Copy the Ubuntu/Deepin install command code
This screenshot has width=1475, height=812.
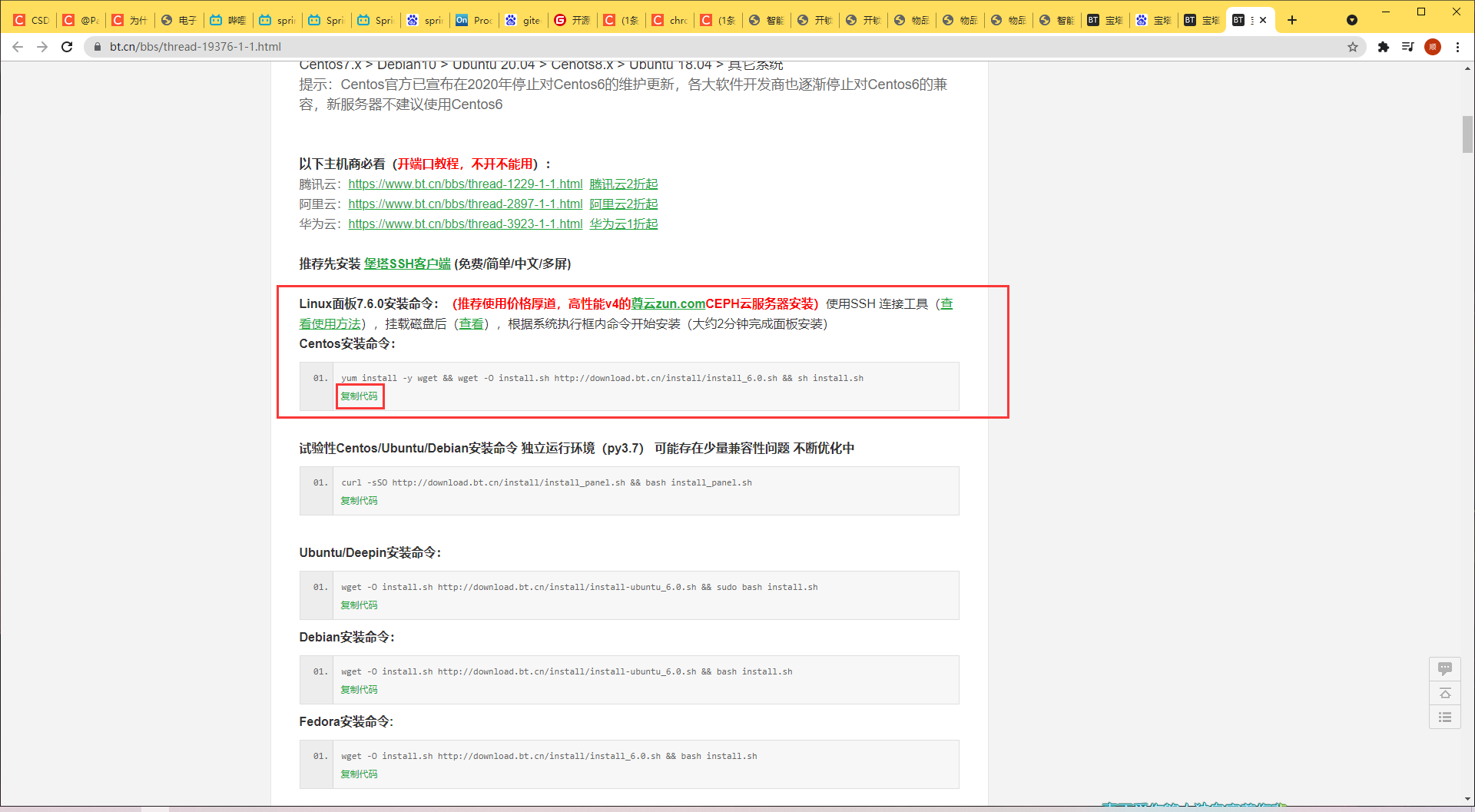[x=360, y=605]
